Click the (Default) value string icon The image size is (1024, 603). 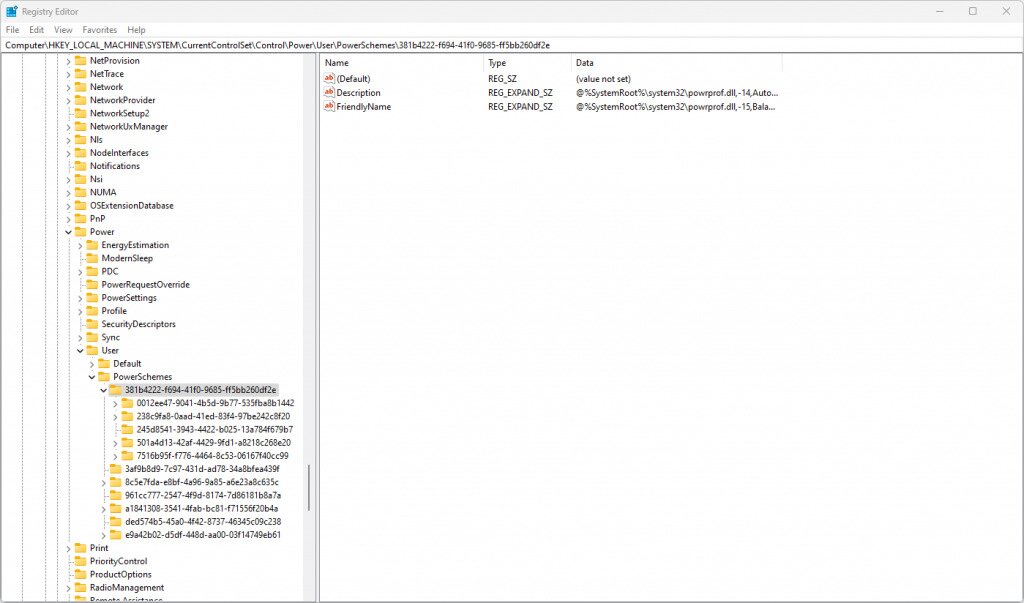pyautogui.click(x=329, y=79)
